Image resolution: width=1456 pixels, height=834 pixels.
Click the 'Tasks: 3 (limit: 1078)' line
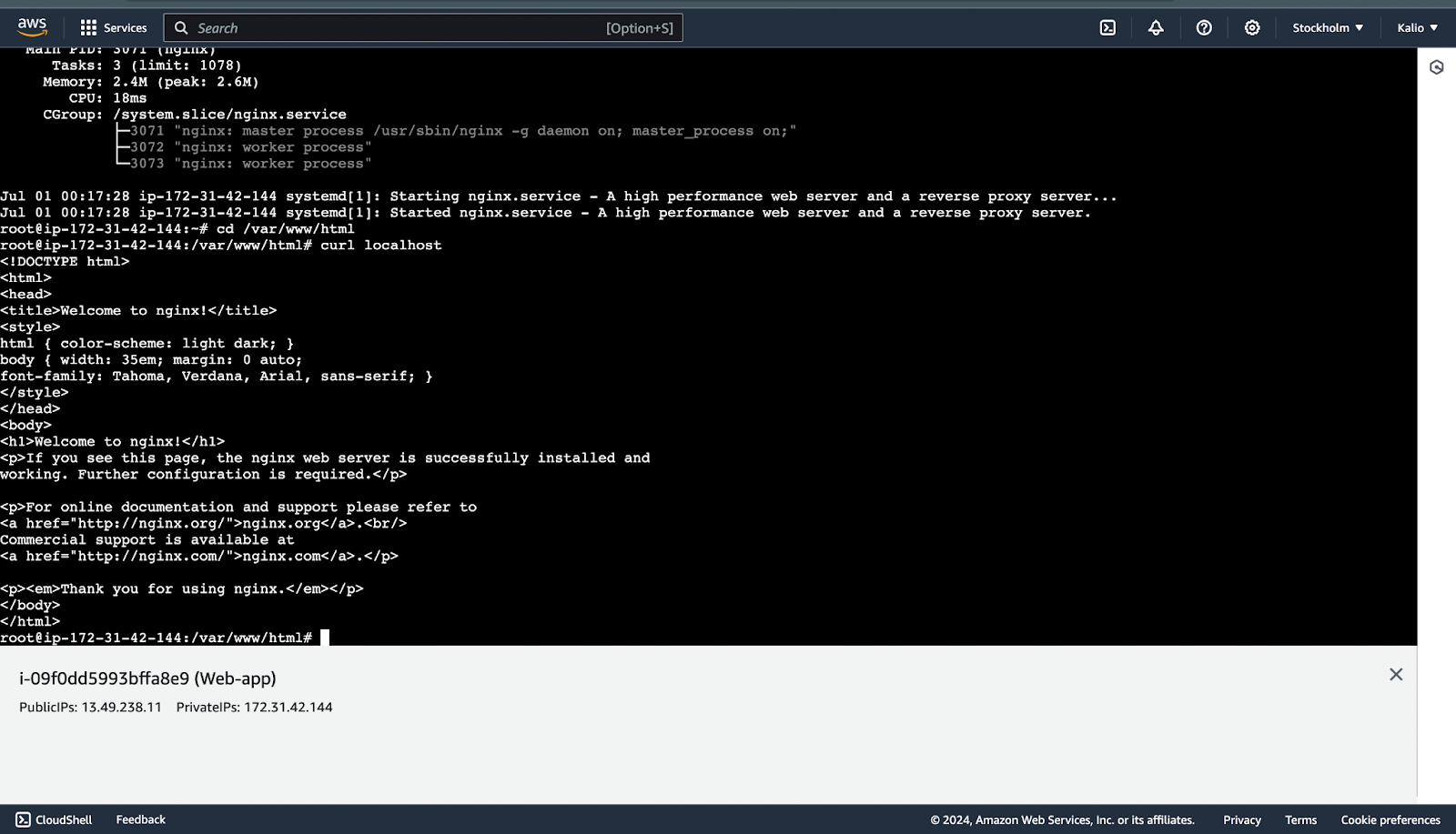147,65
